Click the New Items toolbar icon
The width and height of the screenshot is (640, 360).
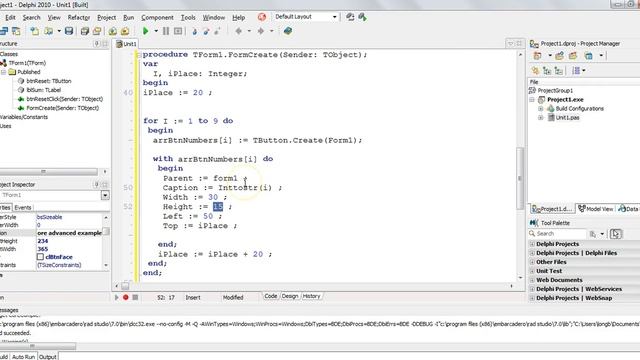[35, 31]
